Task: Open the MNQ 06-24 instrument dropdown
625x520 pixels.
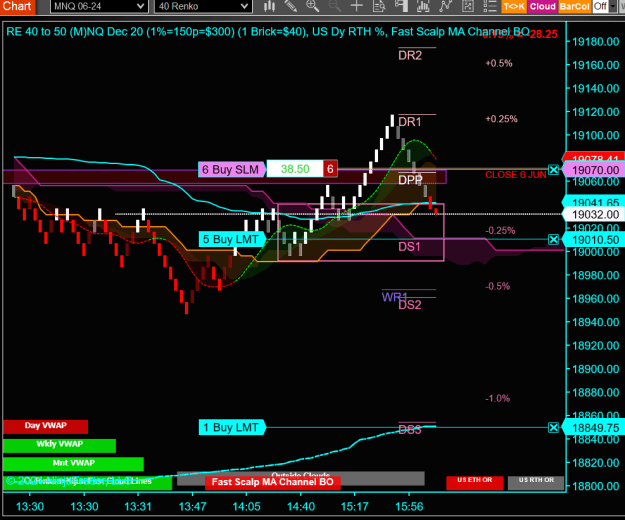Action: pos(99,6)
